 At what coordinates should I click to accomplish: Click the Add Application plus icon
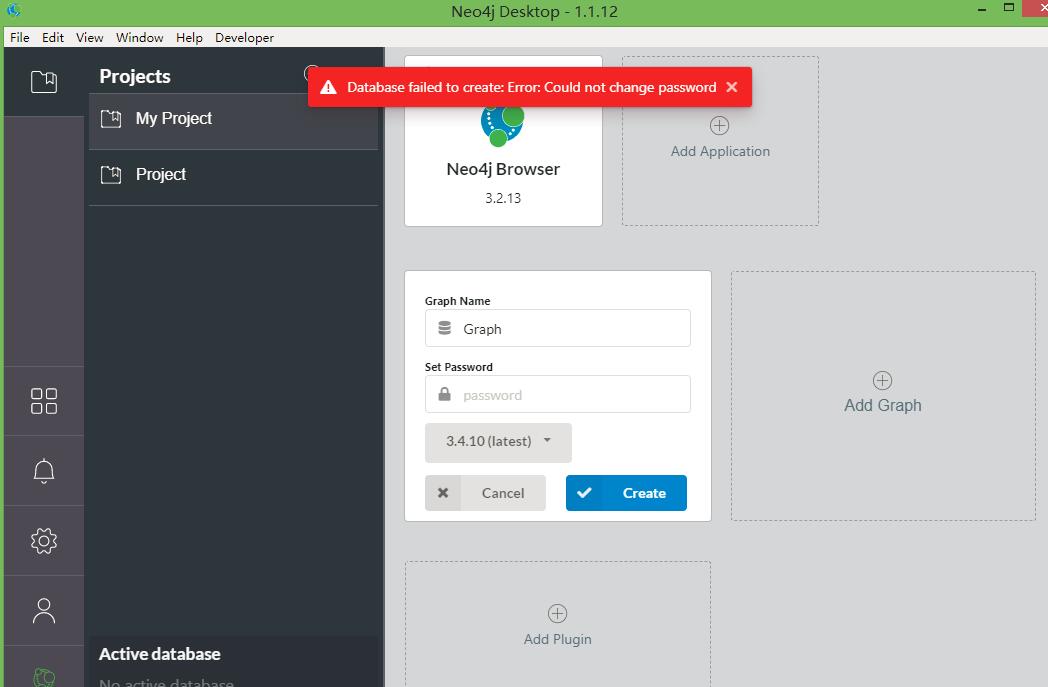[719, 126]
